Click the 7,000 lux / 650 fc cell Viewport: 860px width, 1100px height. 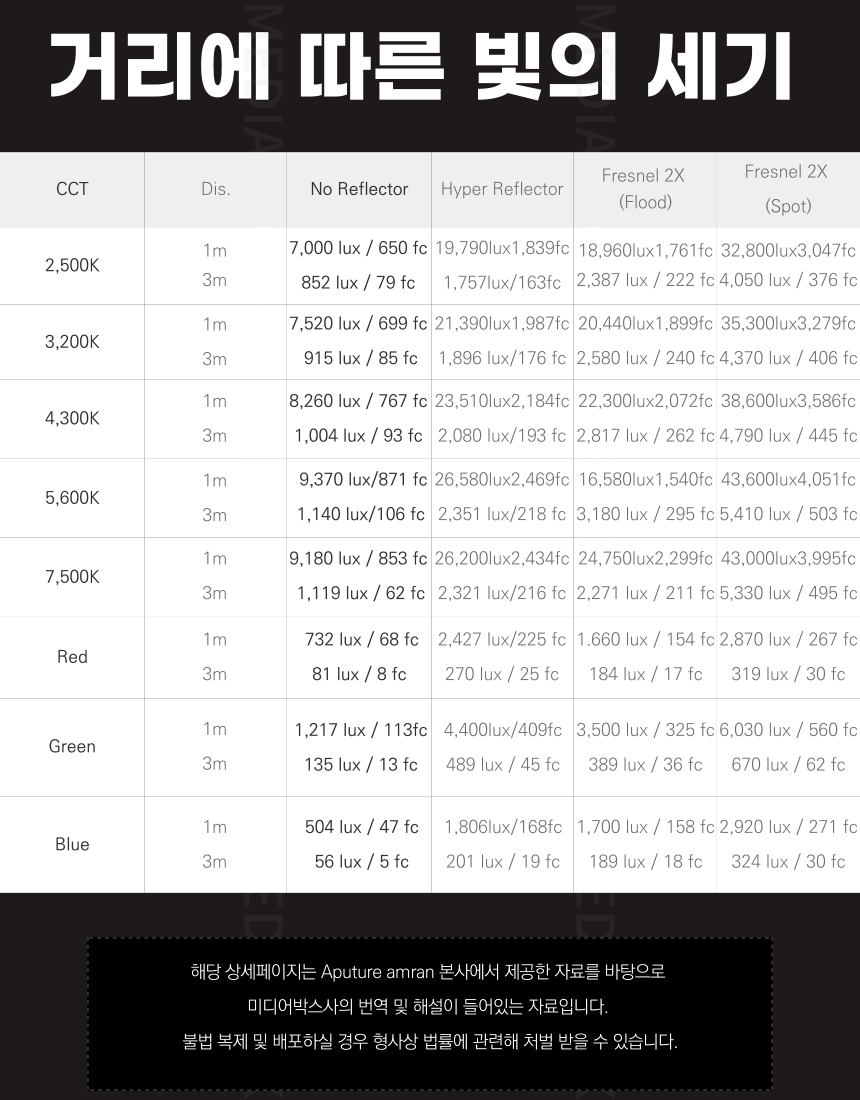tap(358, 248)
